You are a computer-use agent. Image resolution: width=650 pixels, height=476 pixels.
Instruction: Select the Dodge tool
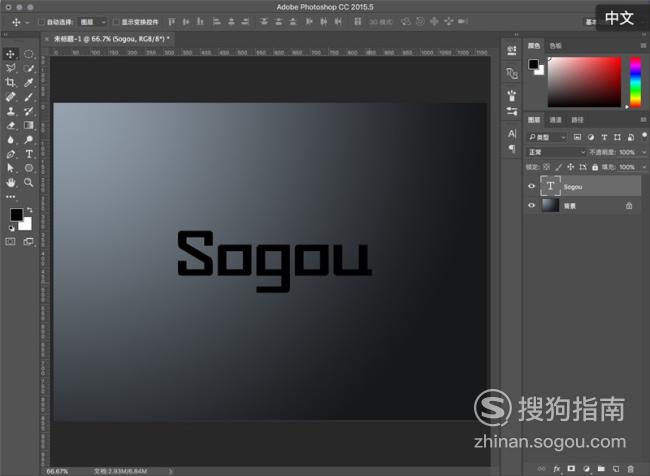tap(28, 140)
